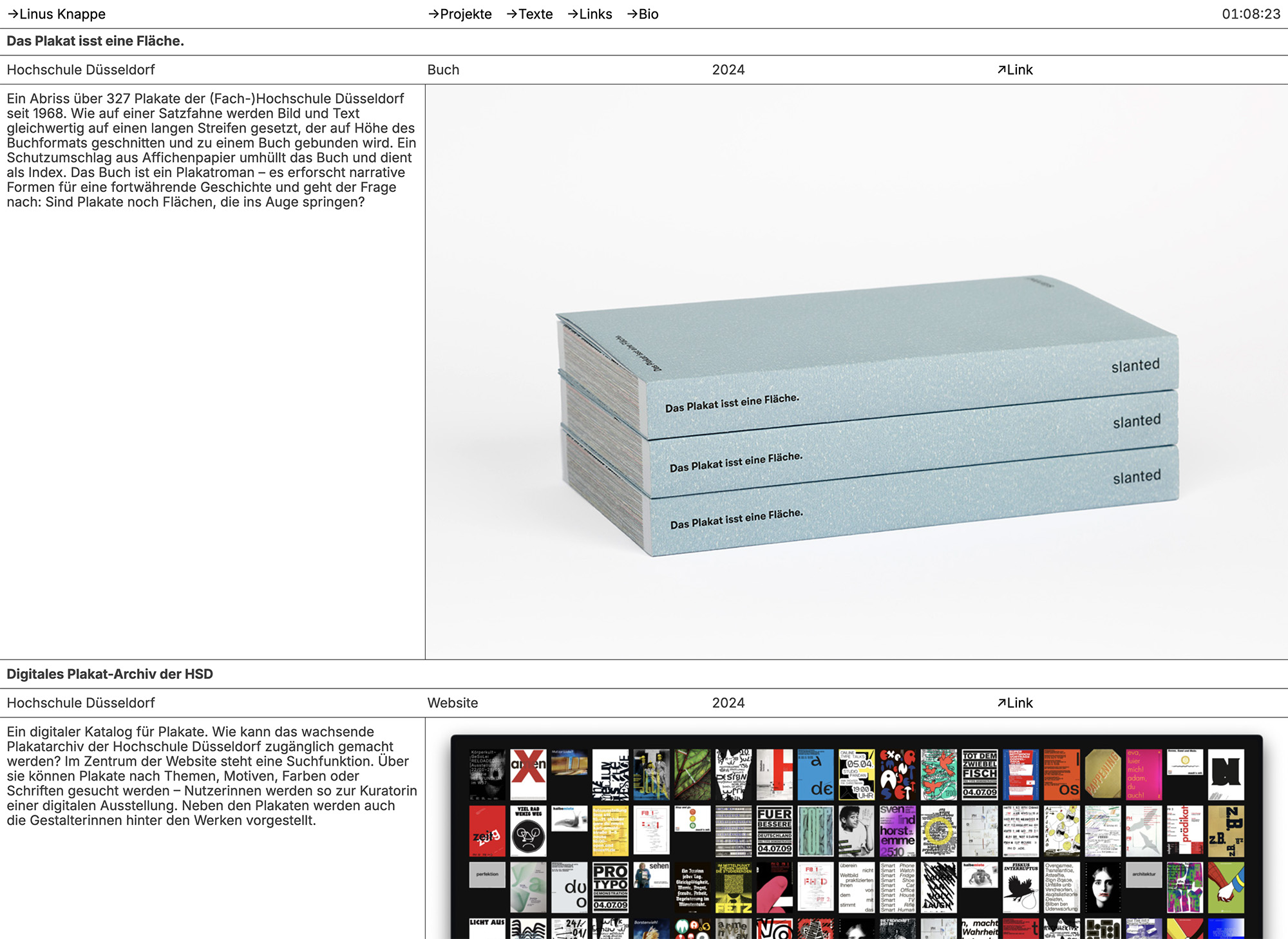Select the 'VIEL RAD WENIG WEG' poster thumbnail
Viewport: 1288px width, 939px height.
(x=528, y=831)
